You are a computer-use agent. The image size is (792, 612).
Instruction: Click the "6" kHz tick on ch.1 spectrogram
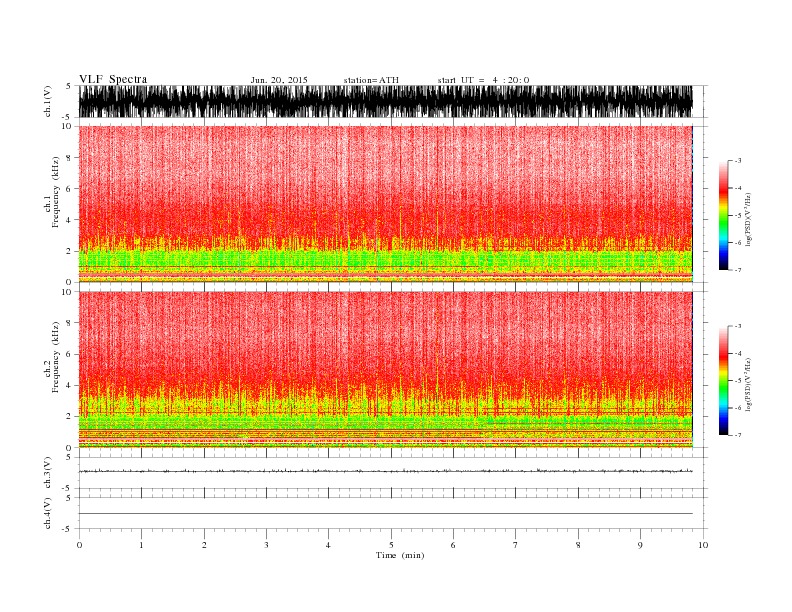[x=69, y=189]
